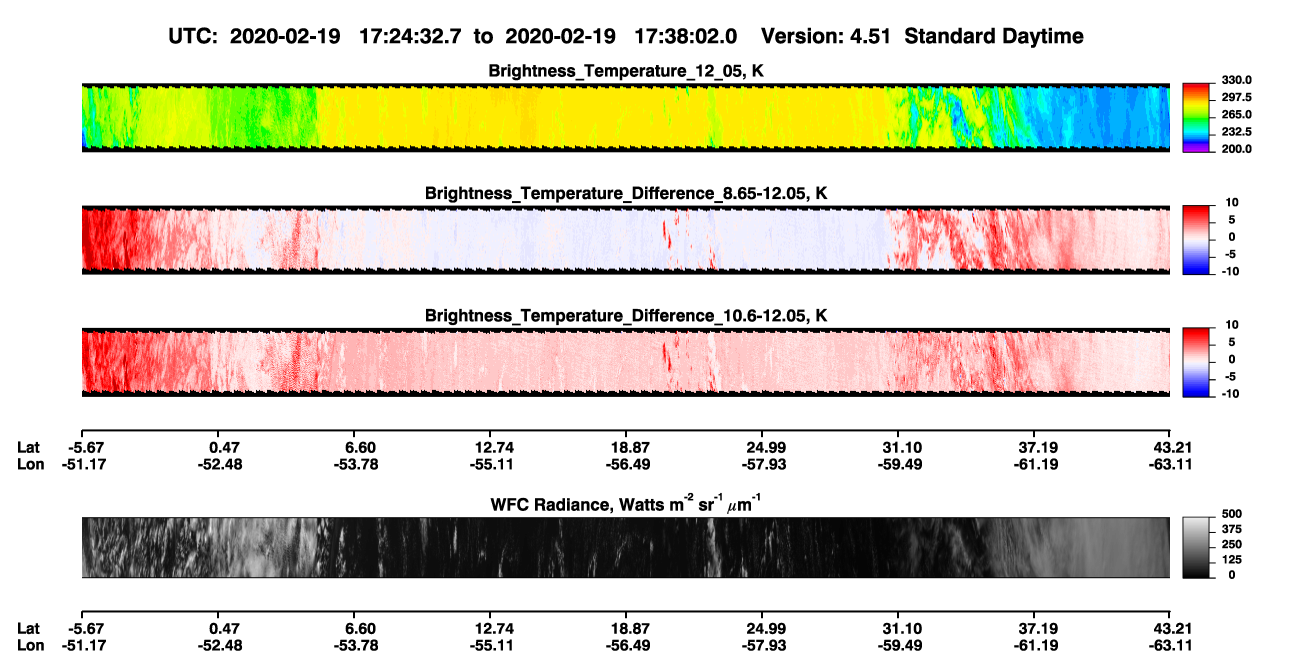
Task: Click the 5 tick on the 10.6-12.05 color bar
Action: 1233,342
